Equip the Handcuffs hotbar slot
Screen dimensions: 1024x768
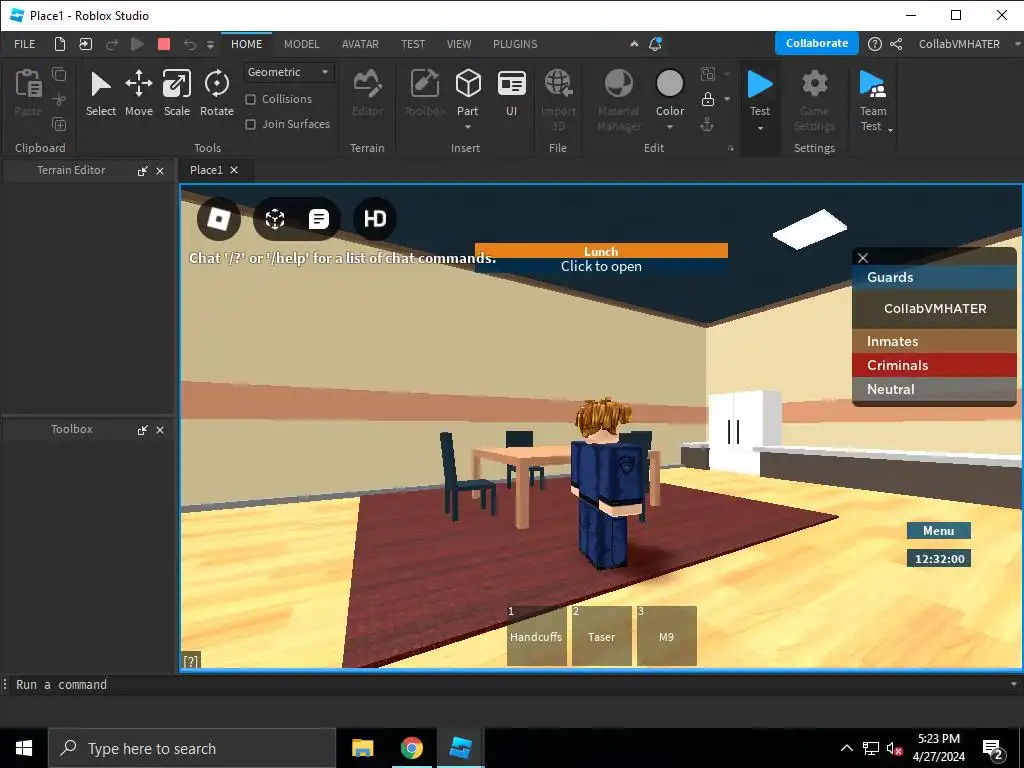click(536, 636)
